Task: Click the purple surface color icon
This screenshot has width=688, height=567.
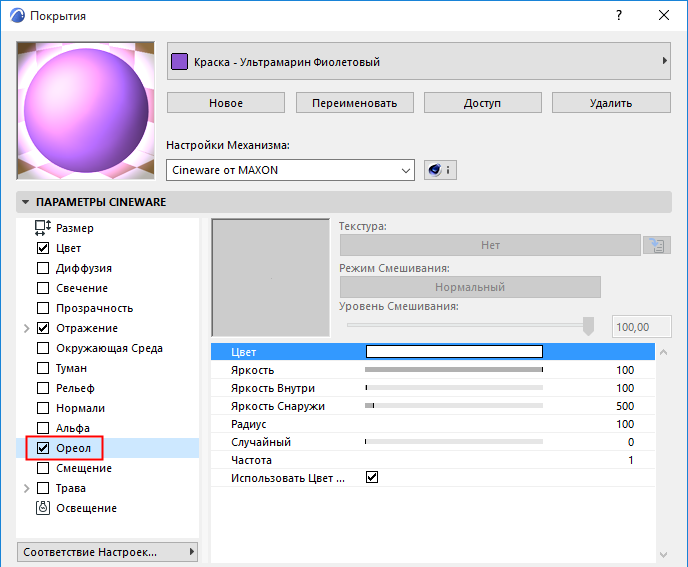Action: point(179,61)
